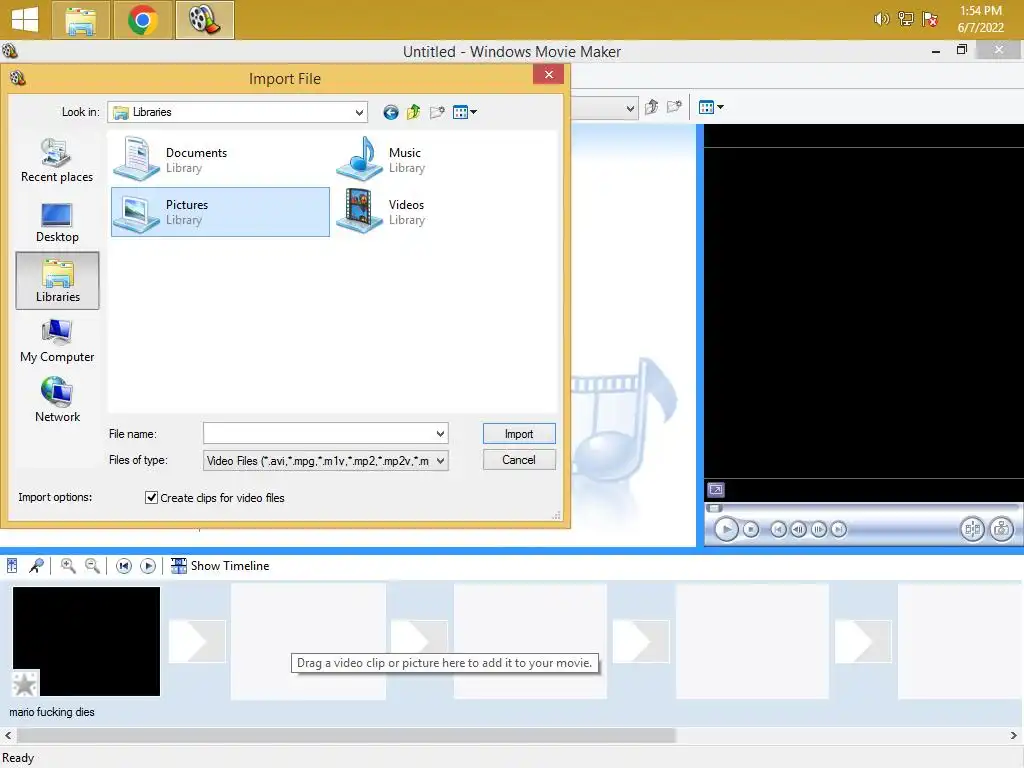Create new folder in Import File dialog
This screenshot has height=768, width=1024.
[437, 112]
